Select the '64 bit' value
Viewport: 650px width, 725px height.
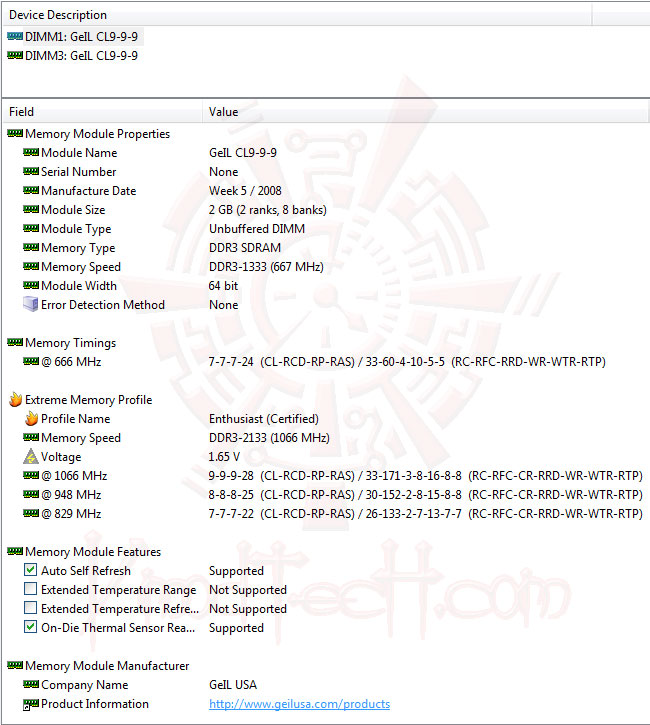point(223,286)
